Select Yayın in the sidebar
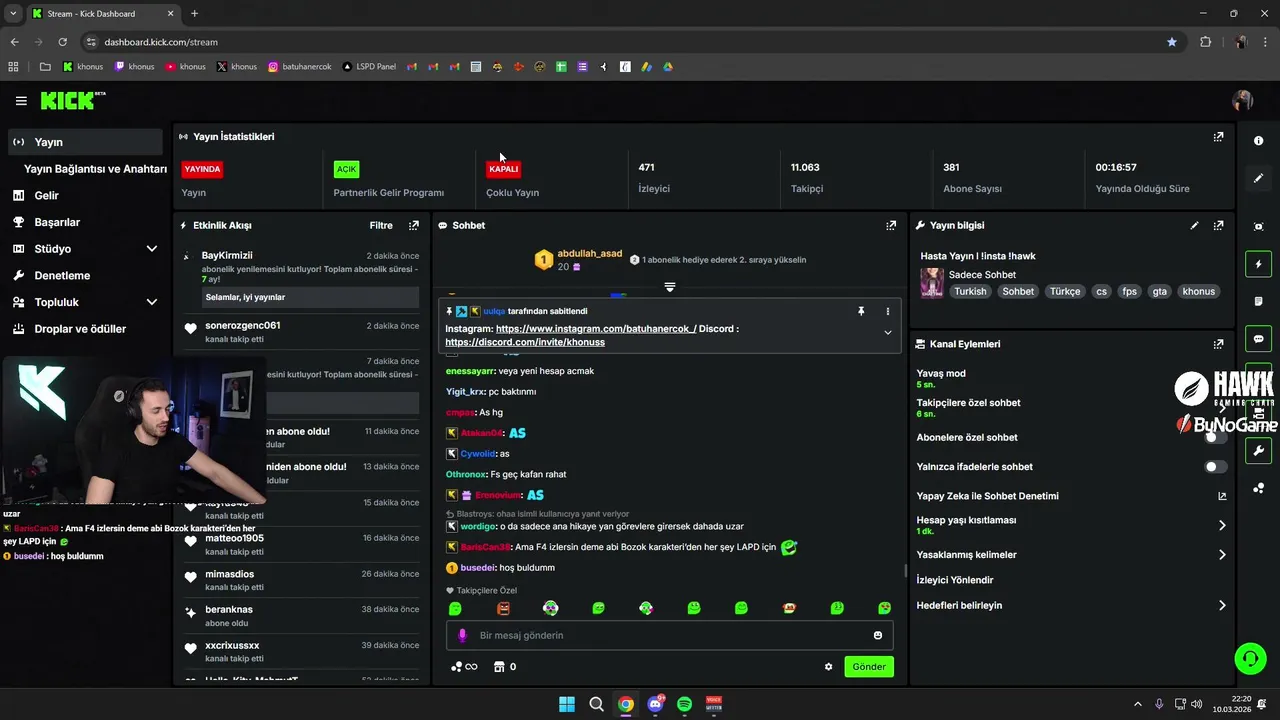 pos(84,142)
